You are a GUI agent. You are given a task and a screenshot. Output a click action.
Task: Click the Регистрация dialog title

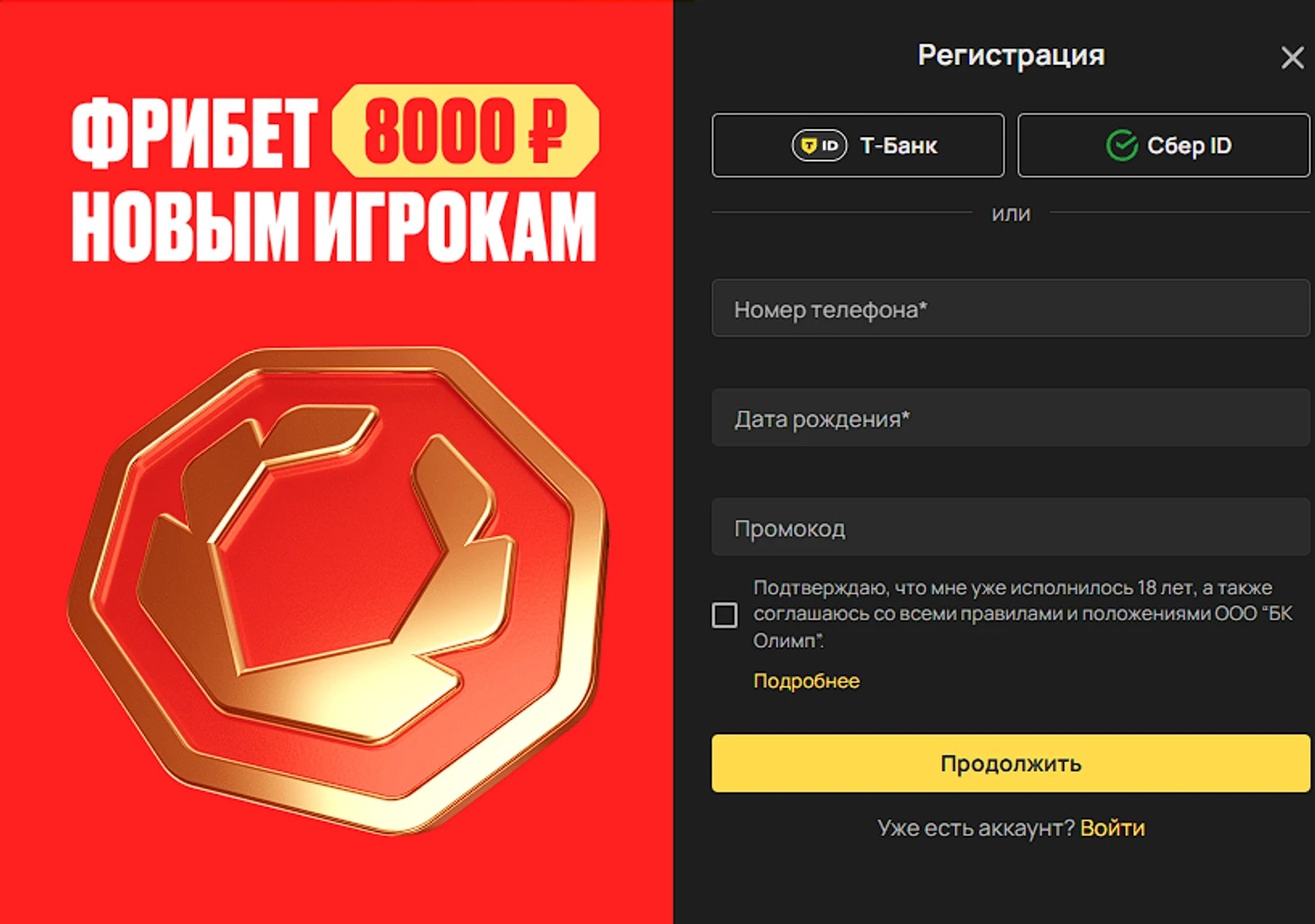point(1011,55)
